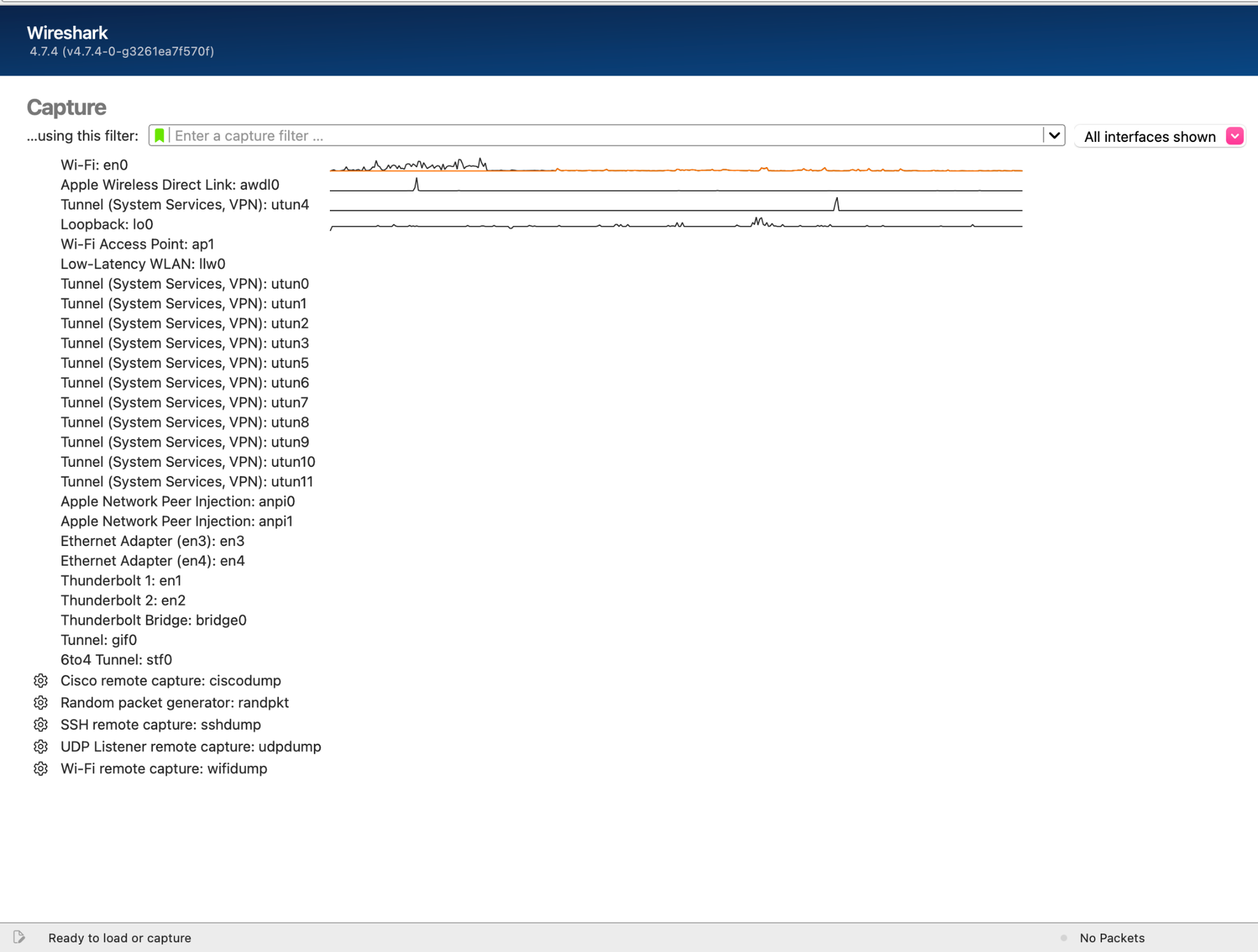
Task: Select the Loopback: lo0 interface
Action: click(107, 224)
